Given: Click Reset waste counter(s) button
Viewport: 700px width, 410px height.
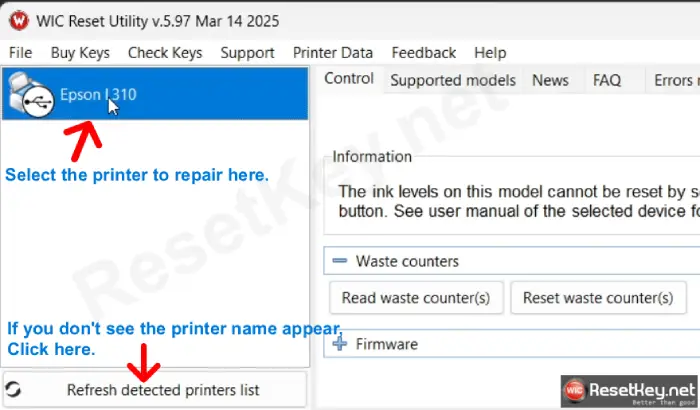Looking at the screenshot, I should coord(598,297).
